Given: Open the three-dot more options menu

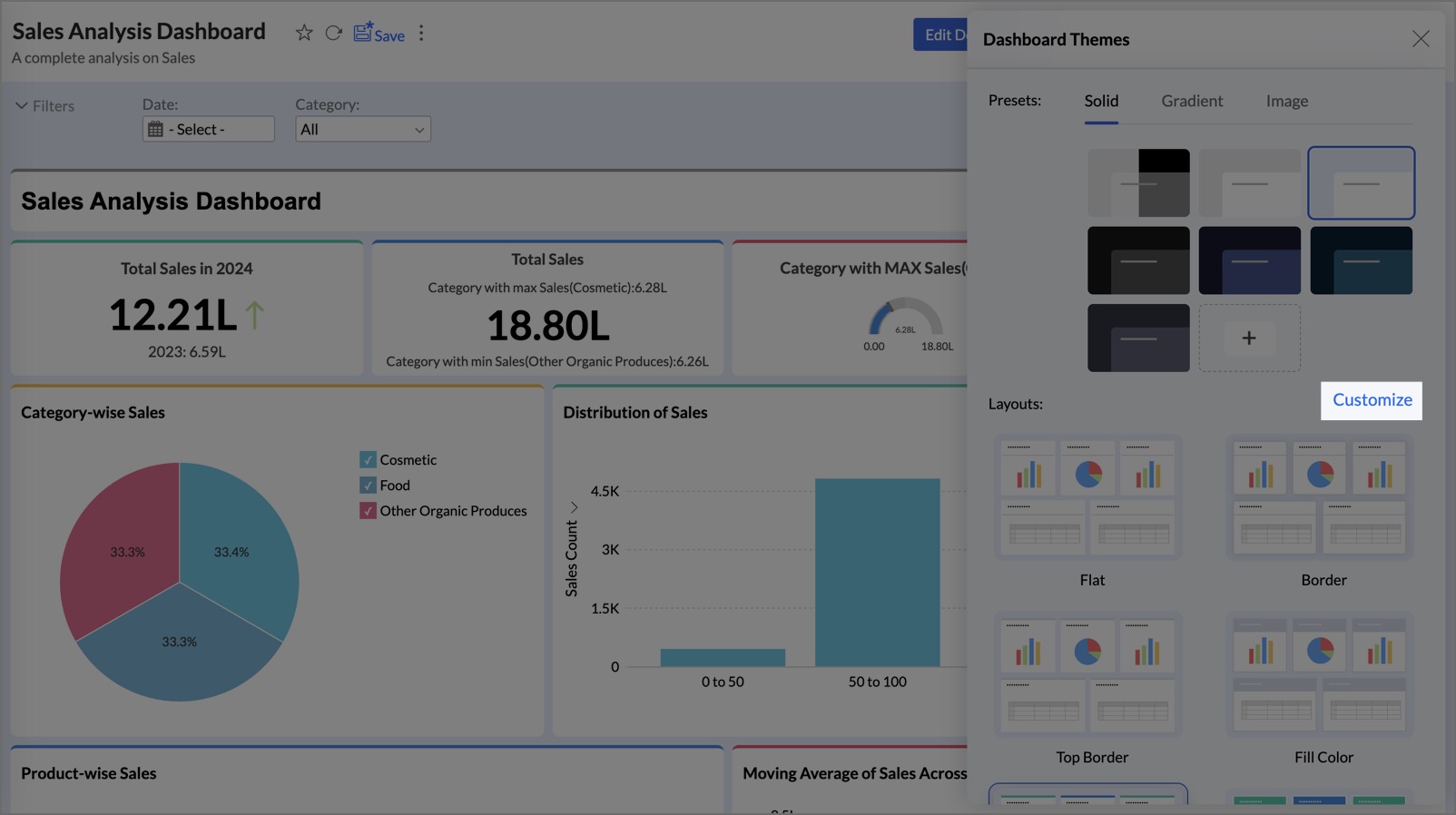Looking at the screenshot, I should tap(421, 34).
